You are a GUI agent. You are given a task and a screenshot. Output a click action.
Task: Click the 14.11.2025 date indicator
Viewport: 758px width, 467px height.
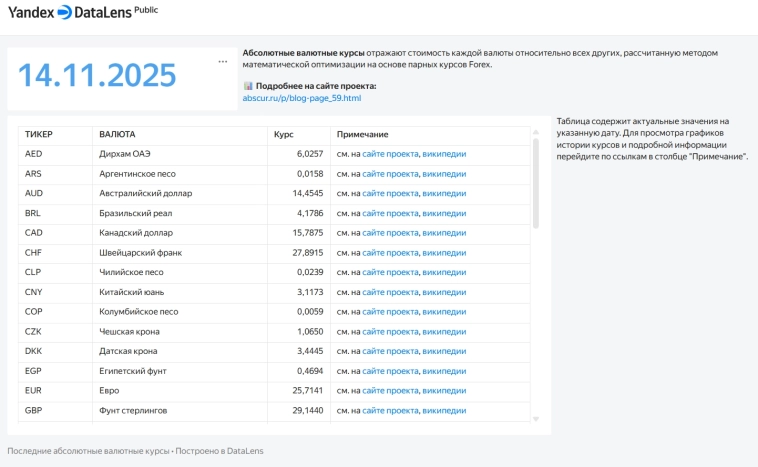97,75
